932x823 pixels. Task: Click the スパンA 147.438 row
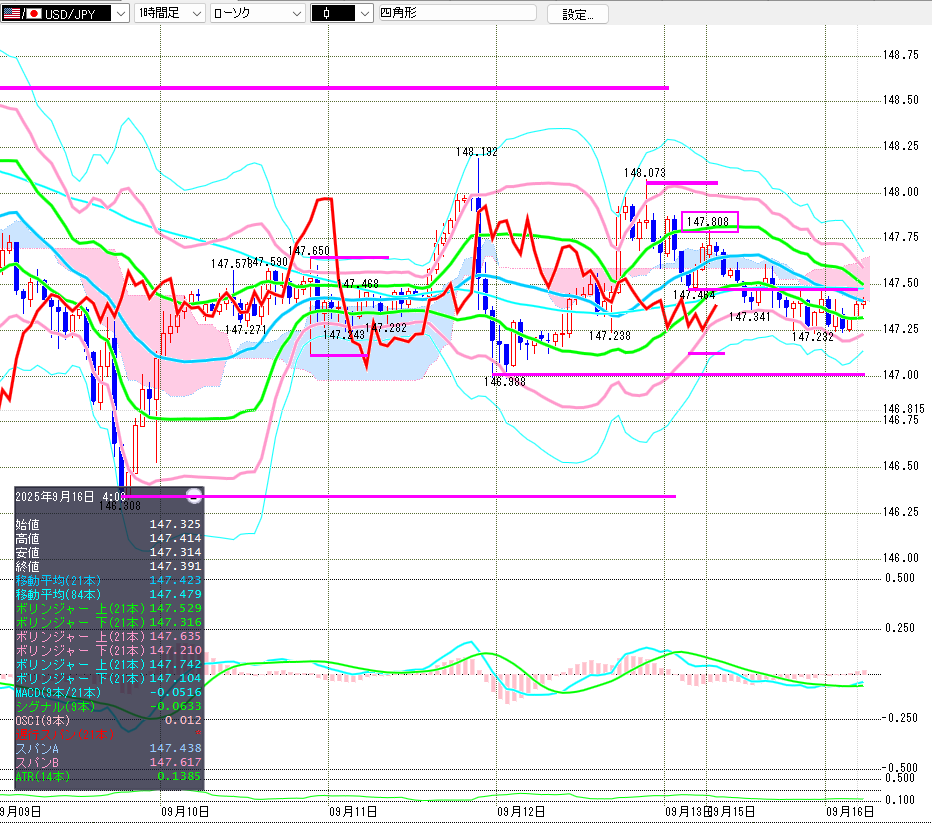pyautogui.click(x=108, y=748)
